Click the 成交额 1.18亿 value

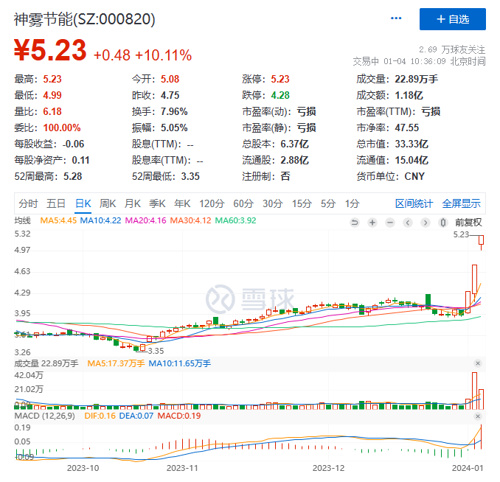[x=409, y=95]
